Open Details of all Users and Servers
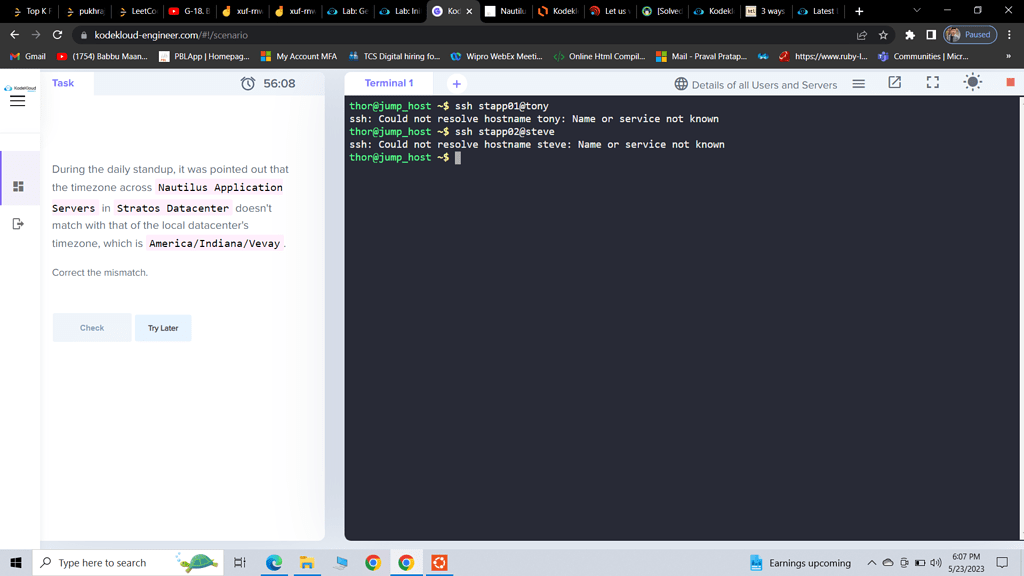This screenshot has height=576, width=1024. 755,85
